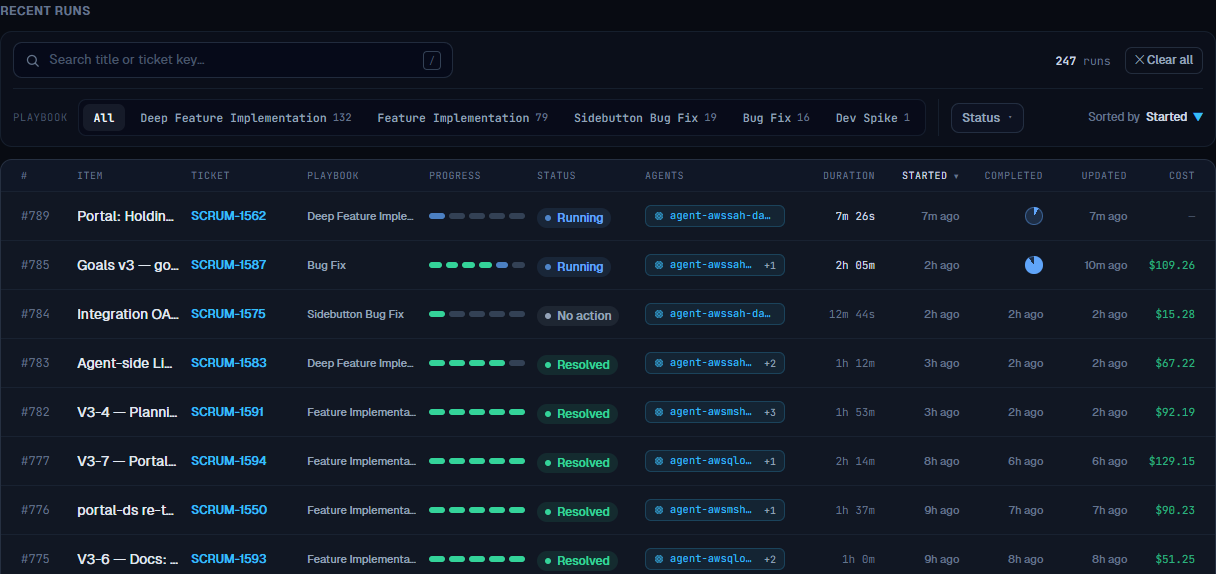
Task: Open item Goals v3 run
Action: coord(127,265)
